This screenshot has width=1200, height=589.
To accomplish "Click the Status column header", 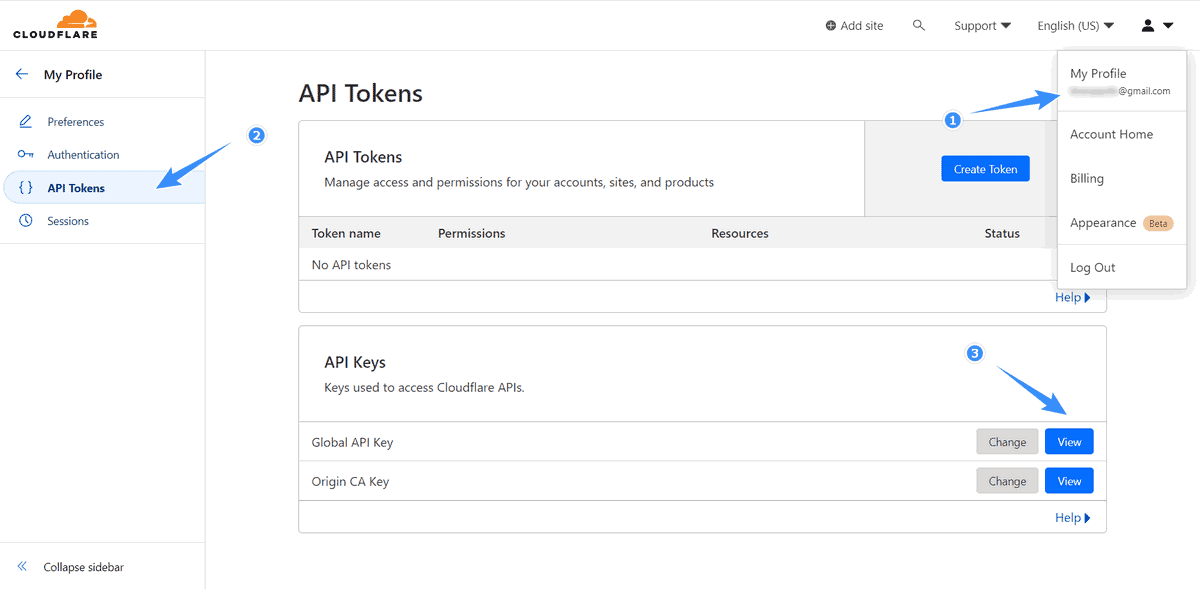I will [1002, 233].
